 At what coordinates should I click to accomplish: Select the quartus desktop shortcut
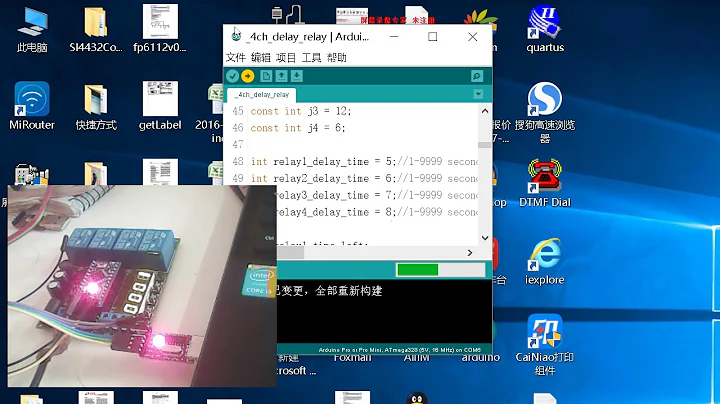(x=545, y=29)
